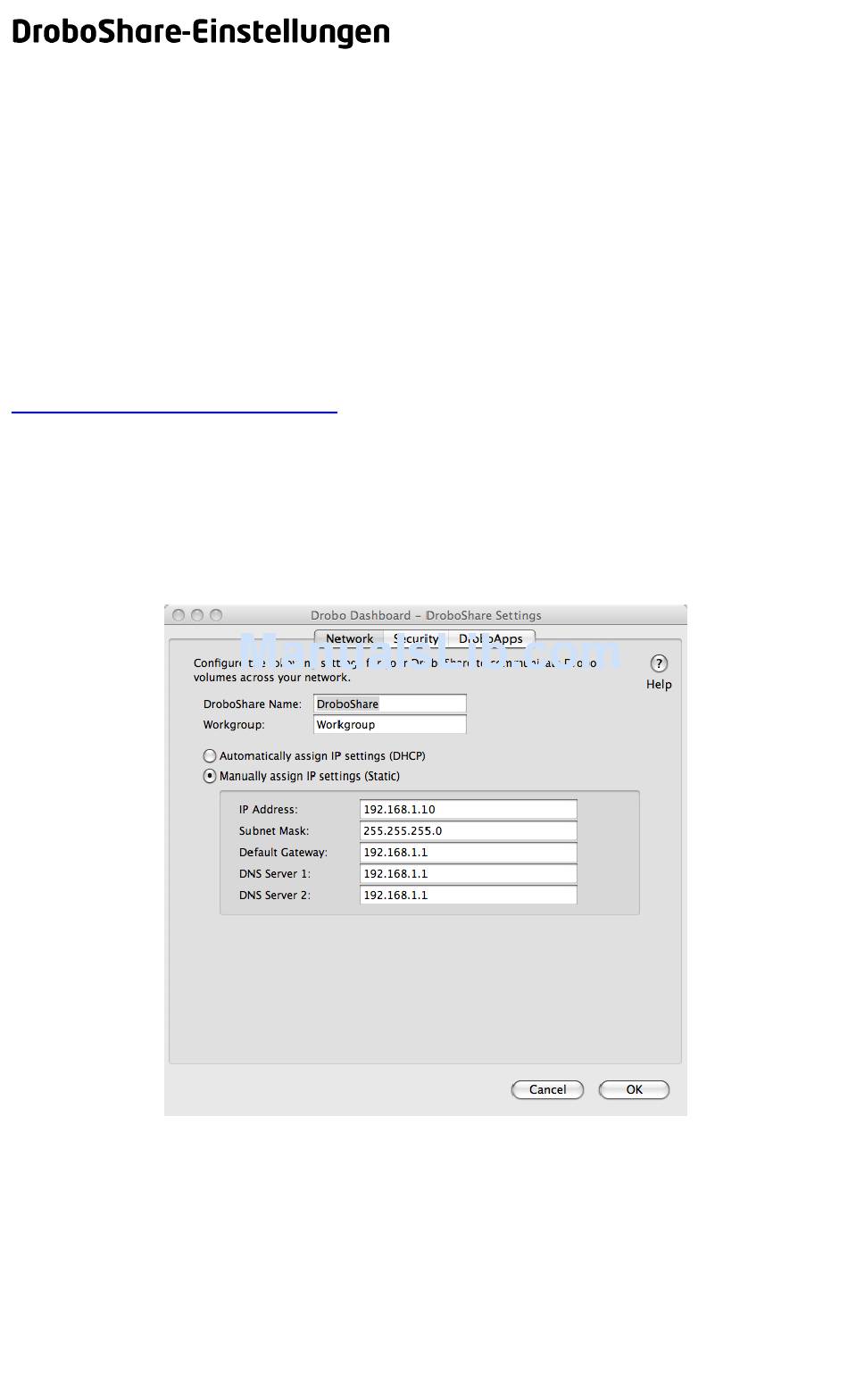Edit the DroboShare Name field

(390, 704)
